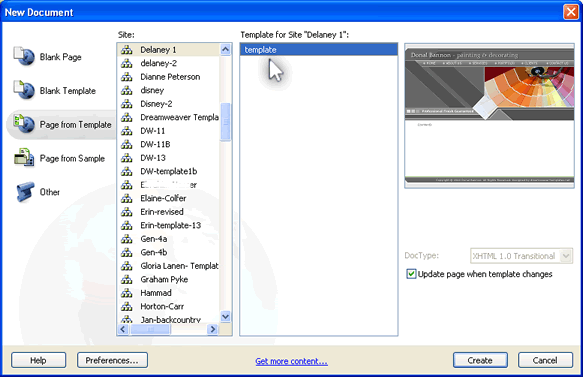The image size is (583, 377).
Task: Click the site icon beside DW-11
Action: [x=127, y=131]
